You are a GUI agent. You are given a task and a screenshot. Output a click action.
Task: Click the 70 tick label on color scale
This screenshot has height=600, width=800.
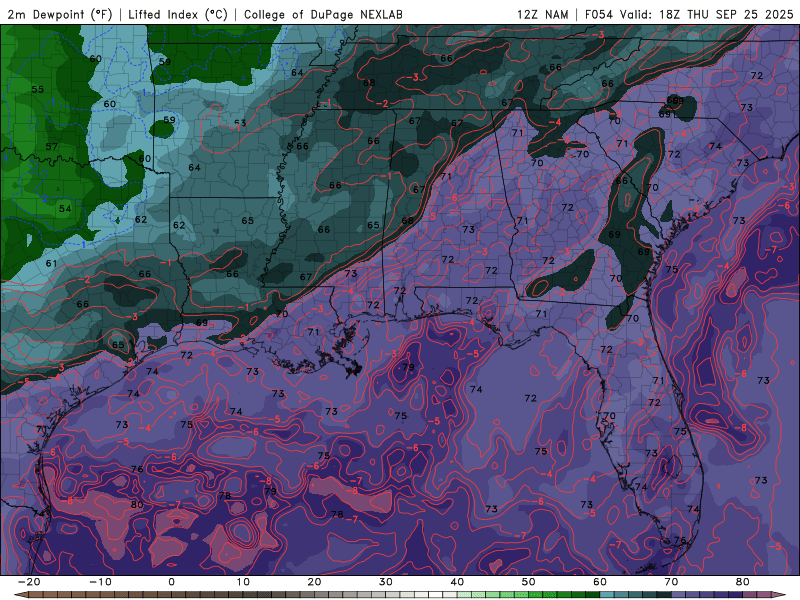pyautogui.click(x=671, y=582)
